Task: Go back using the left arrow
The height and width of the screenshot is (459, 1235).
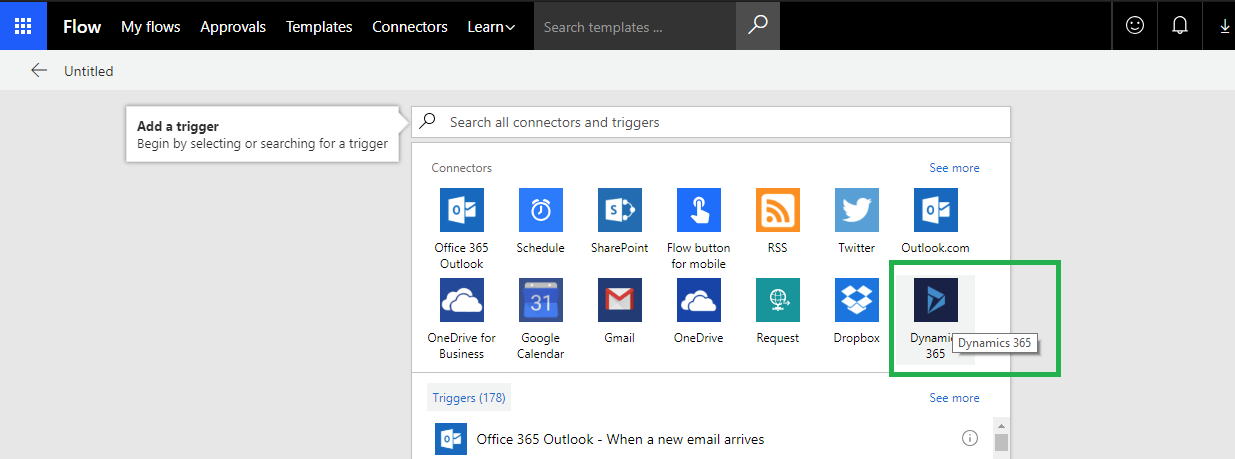Action: pyautogui.click(x=39, y=70)
